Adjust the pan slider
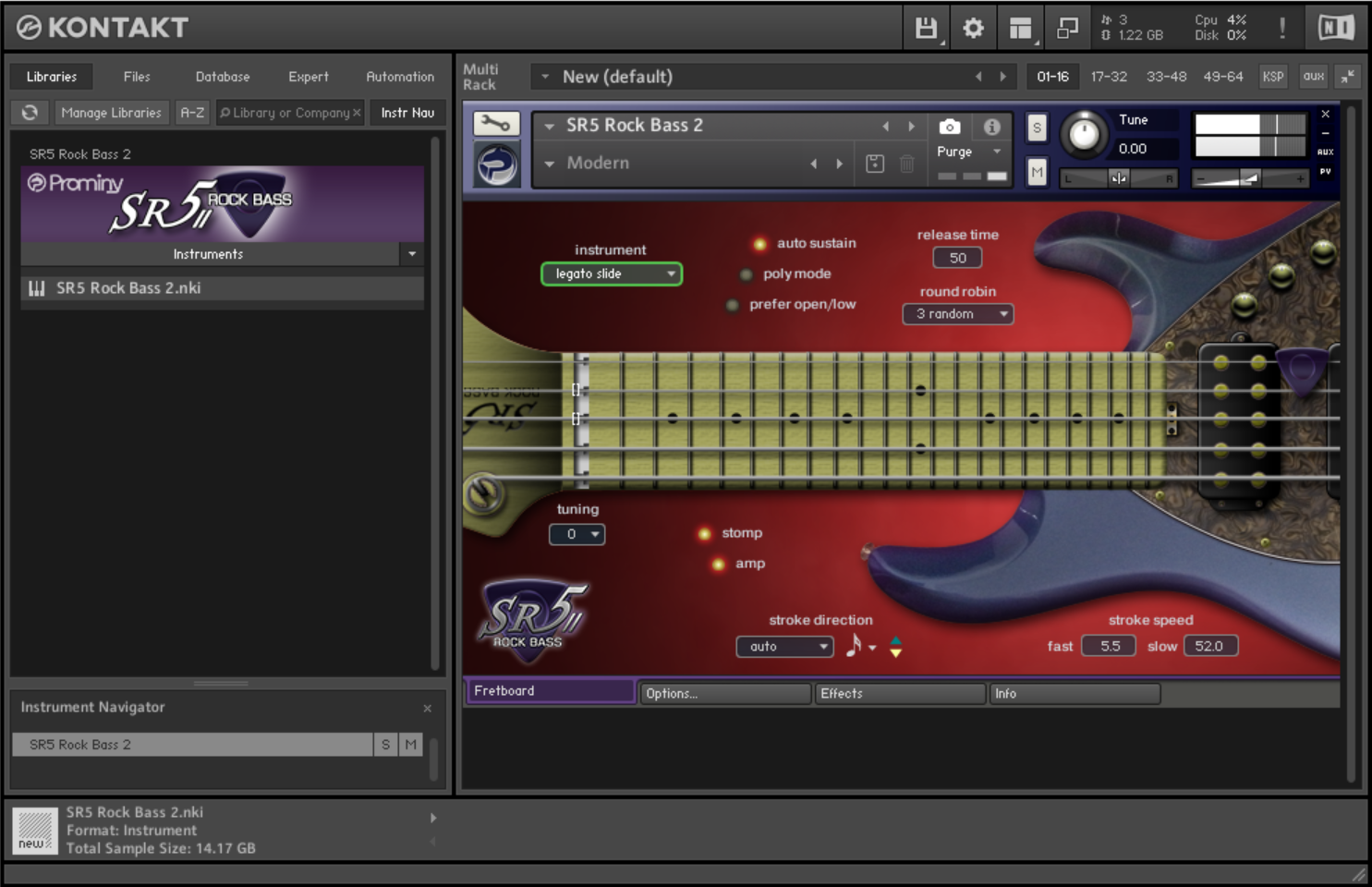 (x=1119, y=178)
